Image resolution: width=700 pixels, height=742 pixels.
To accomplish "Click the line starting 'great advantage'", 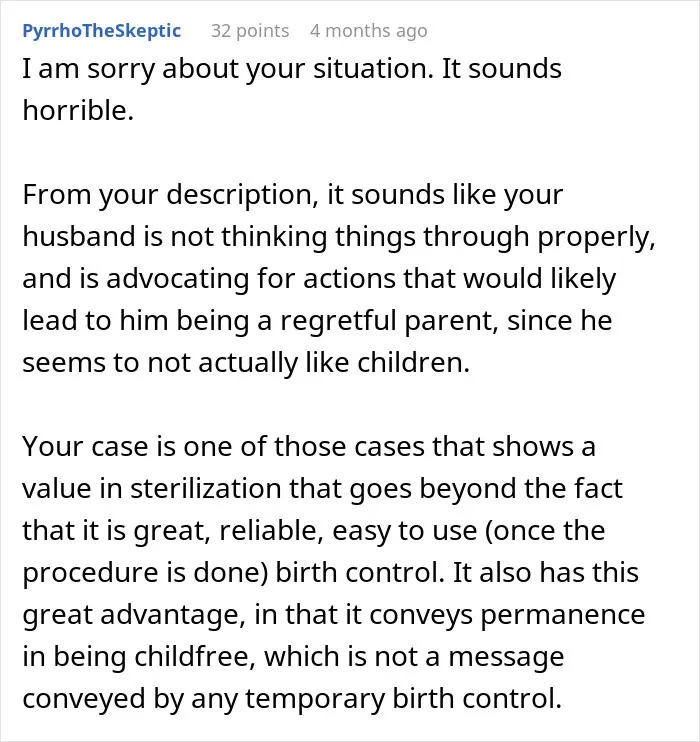I will click(x=334, y=615).
